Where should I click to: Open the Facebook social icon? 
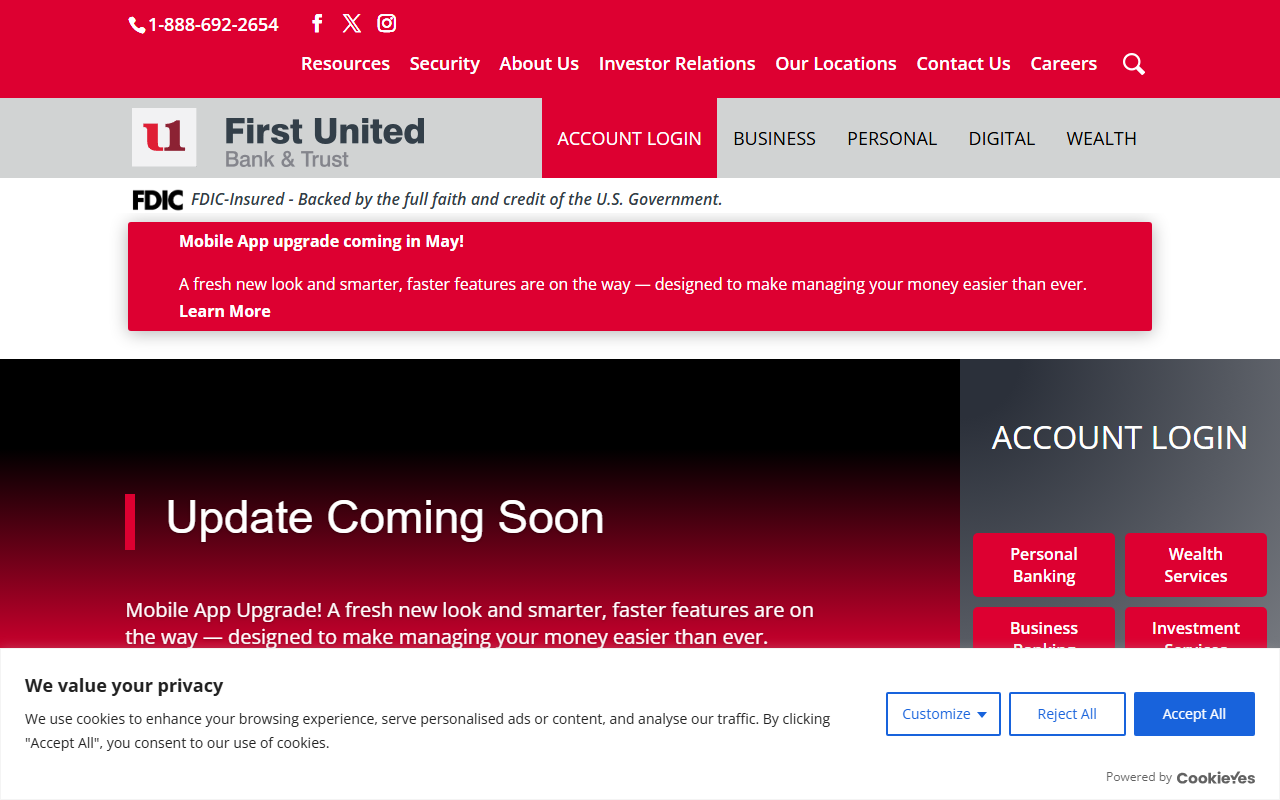coord(317,23)
